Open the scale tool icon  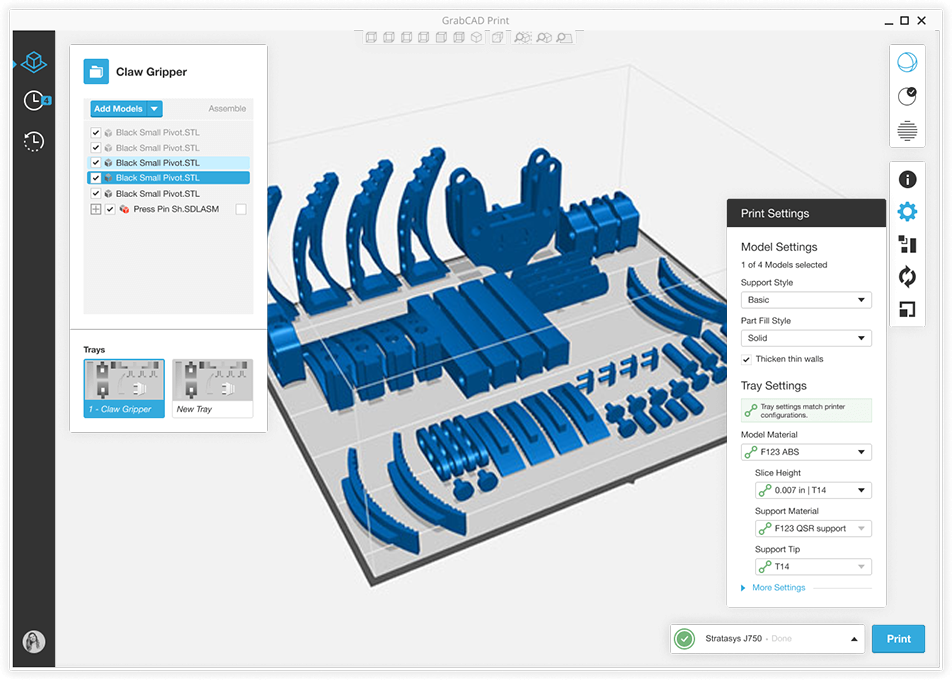point(907,310)
